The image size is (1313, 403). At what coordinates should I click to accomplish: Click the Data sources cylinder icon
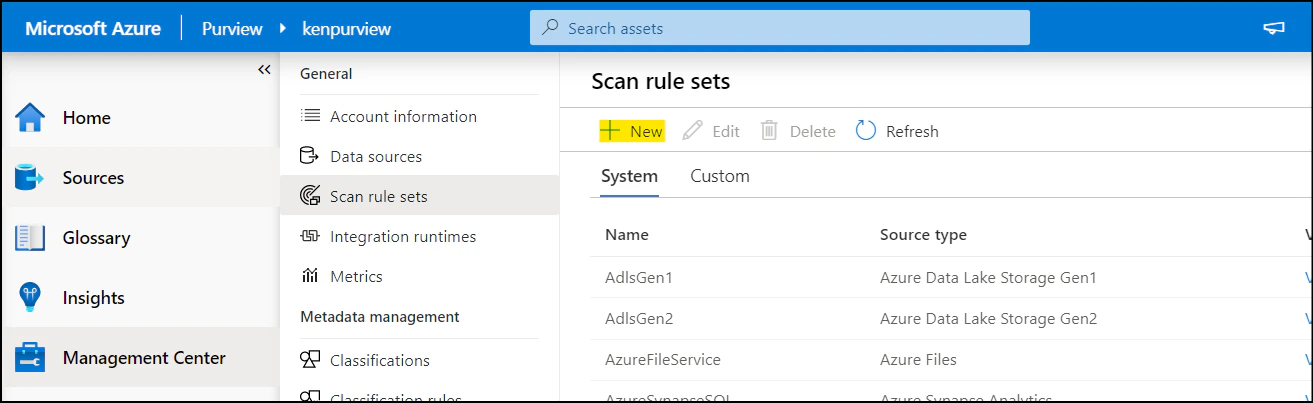pyautogui.click(x=310, y=156)
